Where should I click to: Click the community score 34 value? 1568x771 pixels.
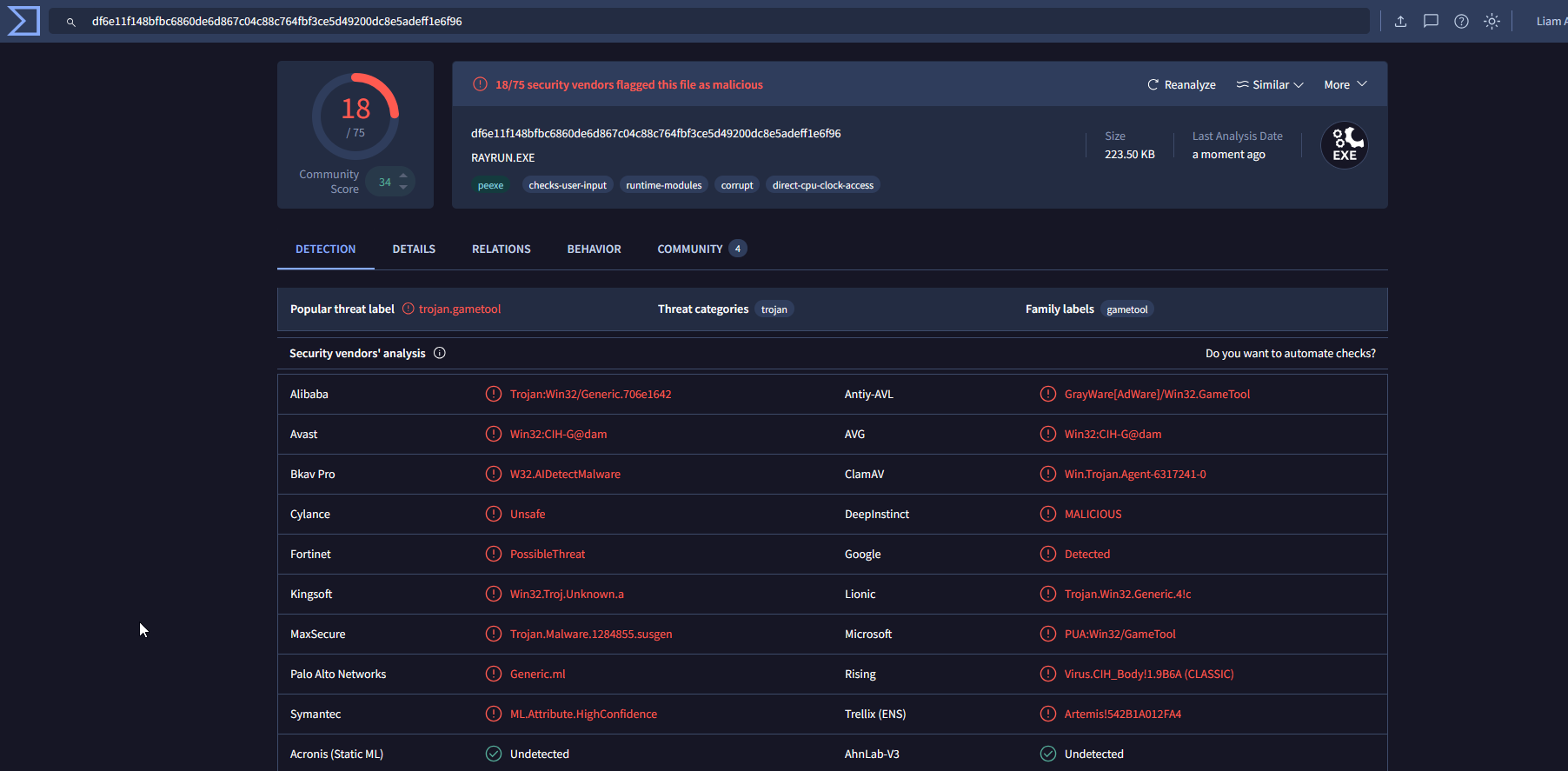pos(384,182)
